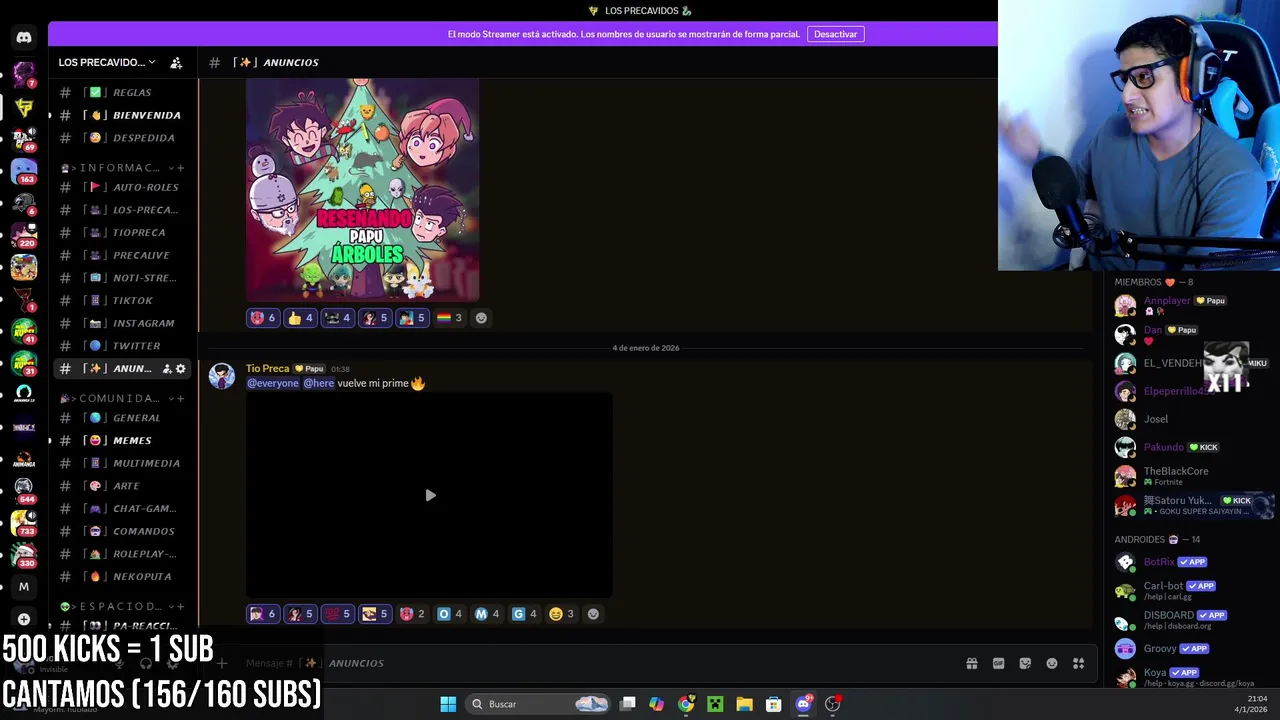1280x720 pixels.
Task: Switch to the GENERAL channel
Action: [120, 418]
